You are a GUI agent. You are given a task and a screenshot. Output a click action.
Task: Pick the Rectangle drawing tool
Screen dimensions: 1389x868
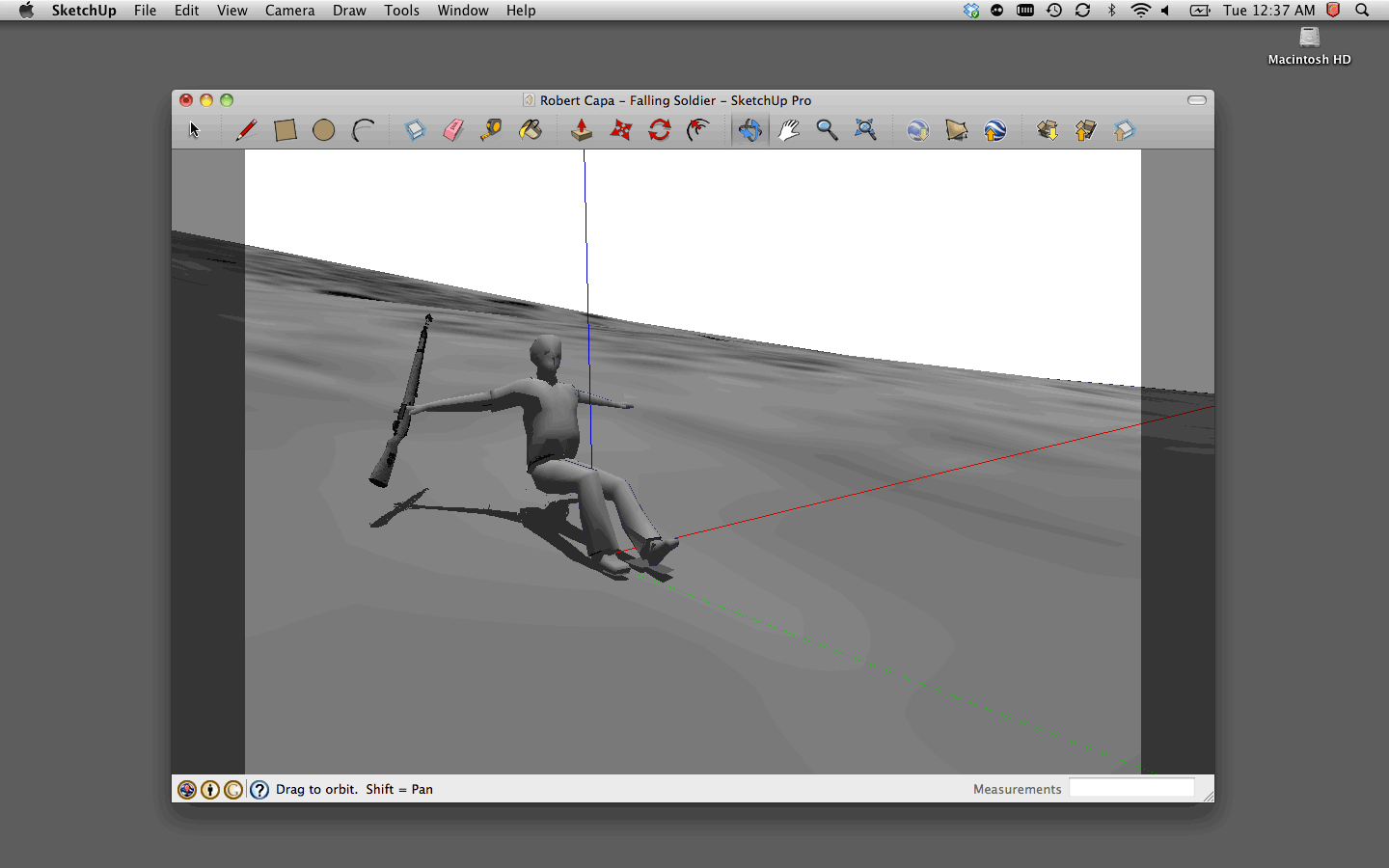point(285,130)
